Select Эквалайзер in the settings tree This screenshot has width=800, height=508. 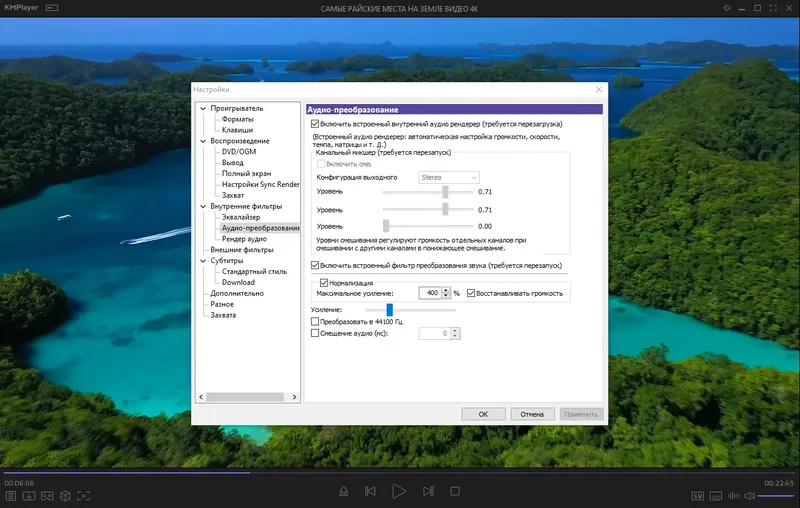241,217
